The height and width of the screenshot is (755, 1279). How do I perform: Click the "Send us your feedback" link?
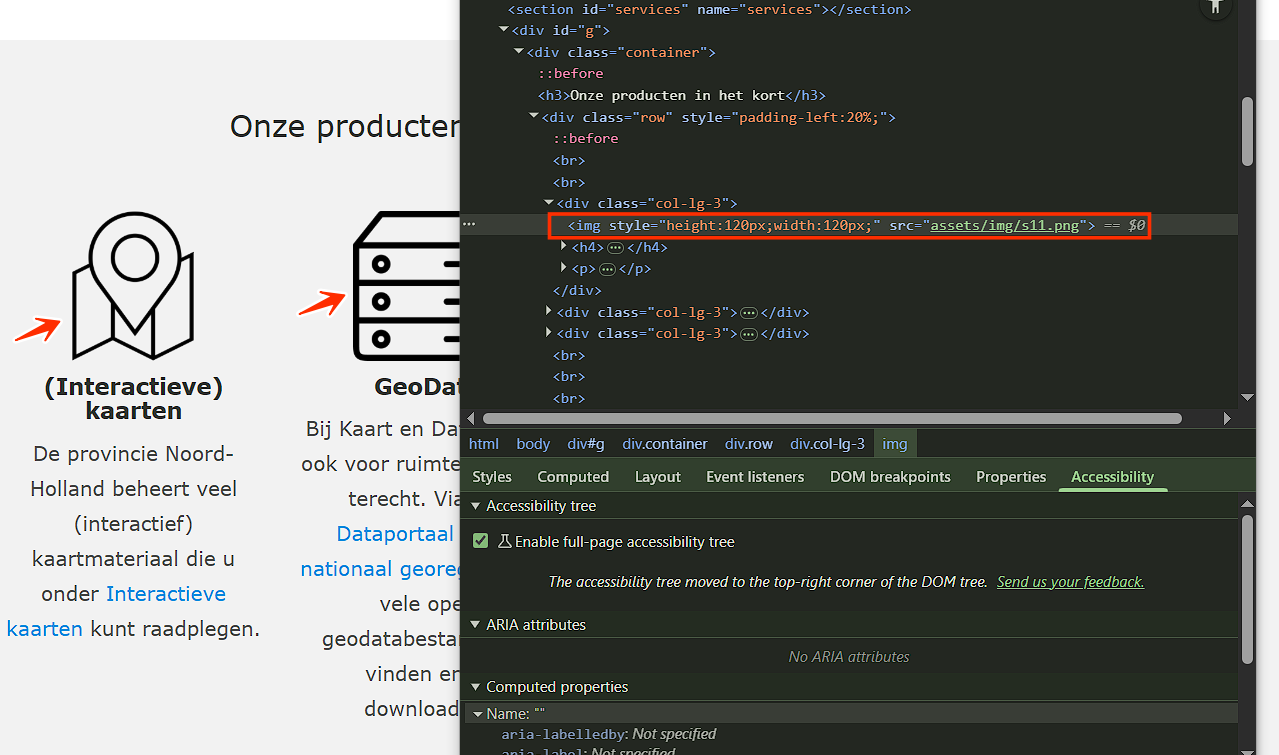pyautogui.click(x=1070, y=582)
